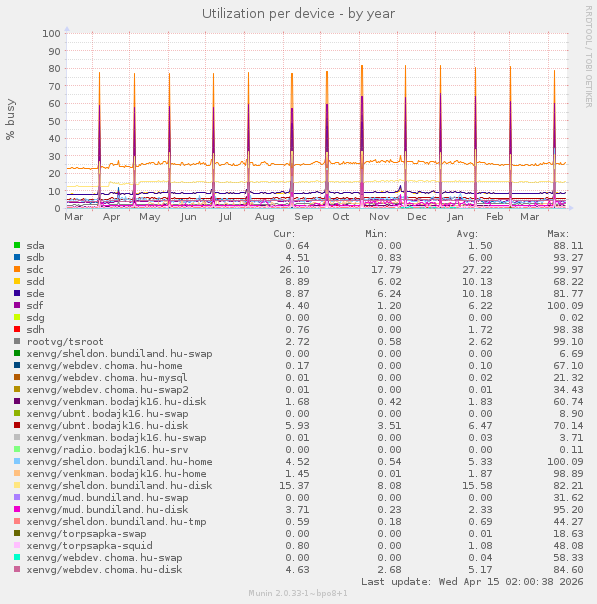Select 'xenvg/webdev.choma.hu-mysql' legend label
The width and height of the screenshot is (597, 604).
coord(107,378)
